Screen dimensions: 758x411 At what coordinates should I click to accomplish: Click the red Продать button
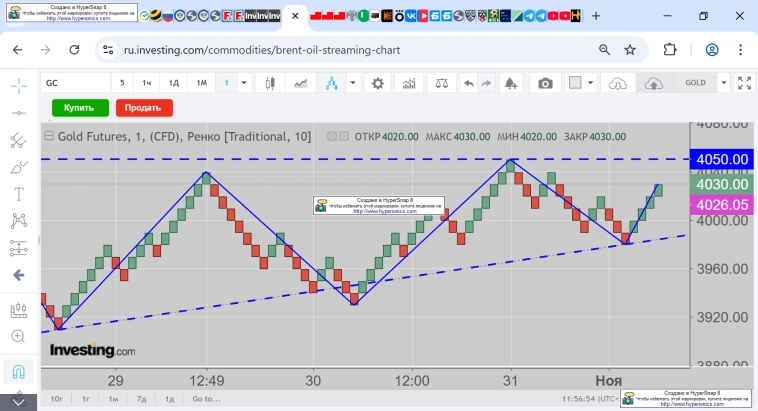[x=144, y=108]
